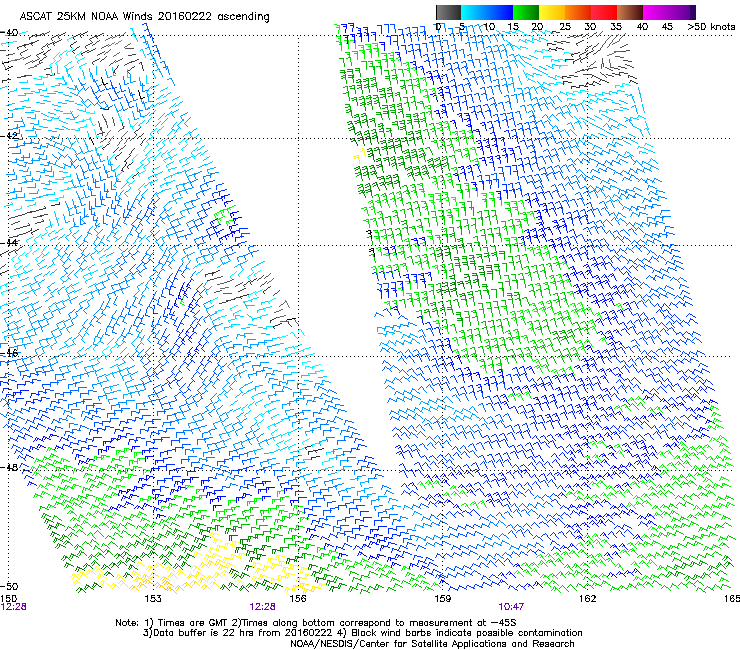Click the '-50' latitude axis label
Viewport: 740px width, 650px height.
tap(9, 586)
